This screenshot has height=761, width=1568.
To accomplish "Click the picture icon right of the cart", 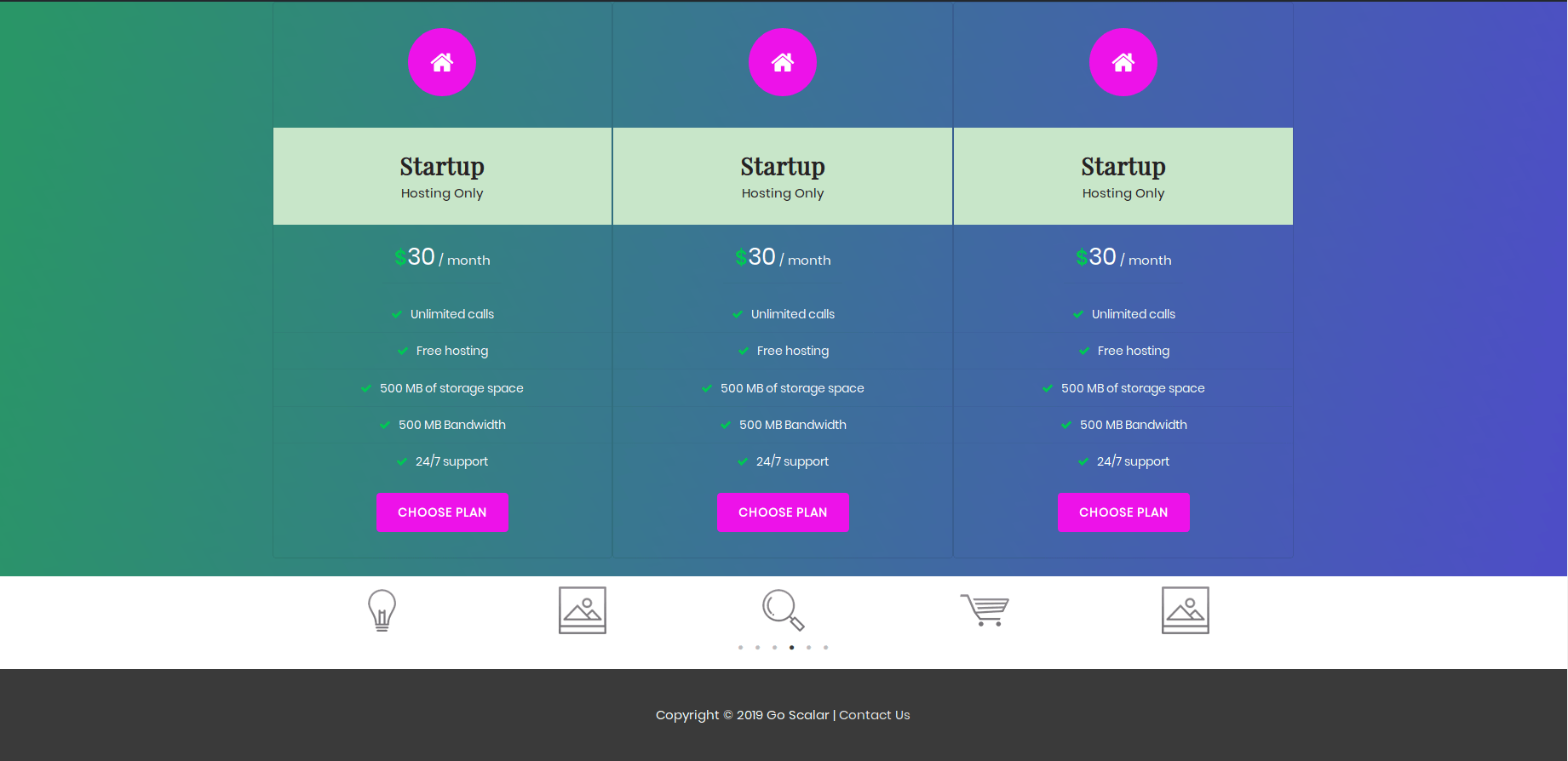I will (x=1186, y=610).
